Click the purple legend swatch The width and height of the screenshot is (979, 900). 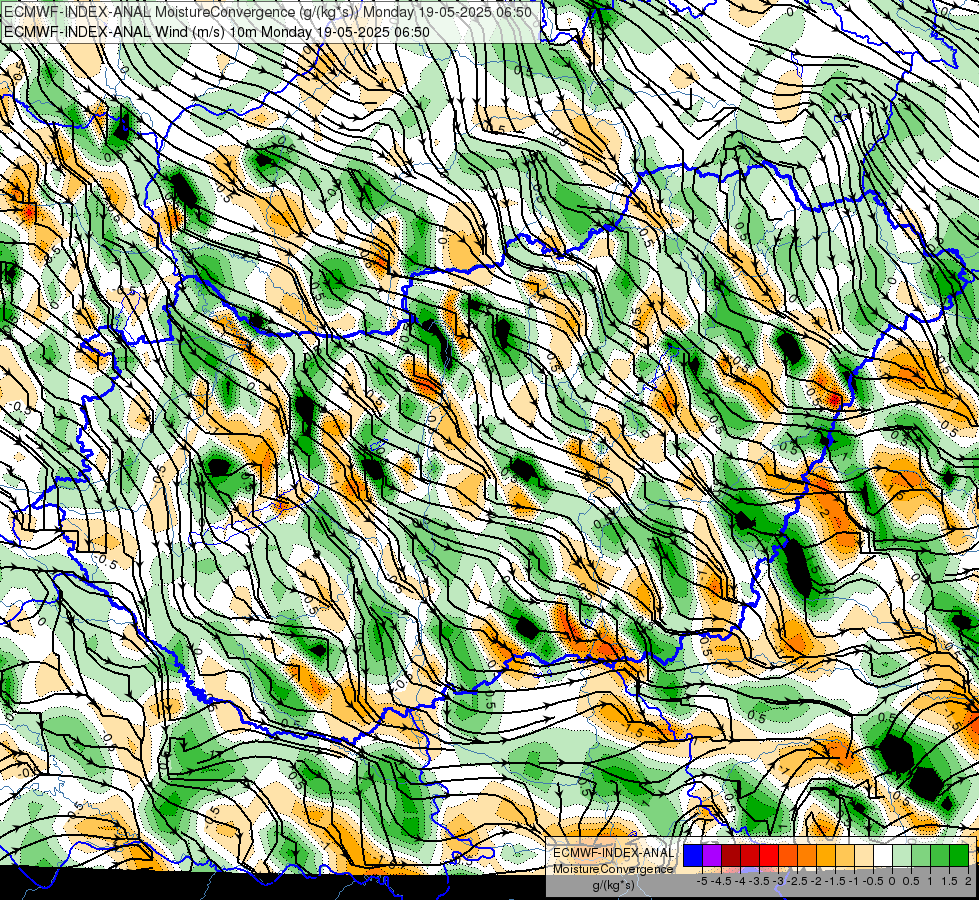(712, 856)
